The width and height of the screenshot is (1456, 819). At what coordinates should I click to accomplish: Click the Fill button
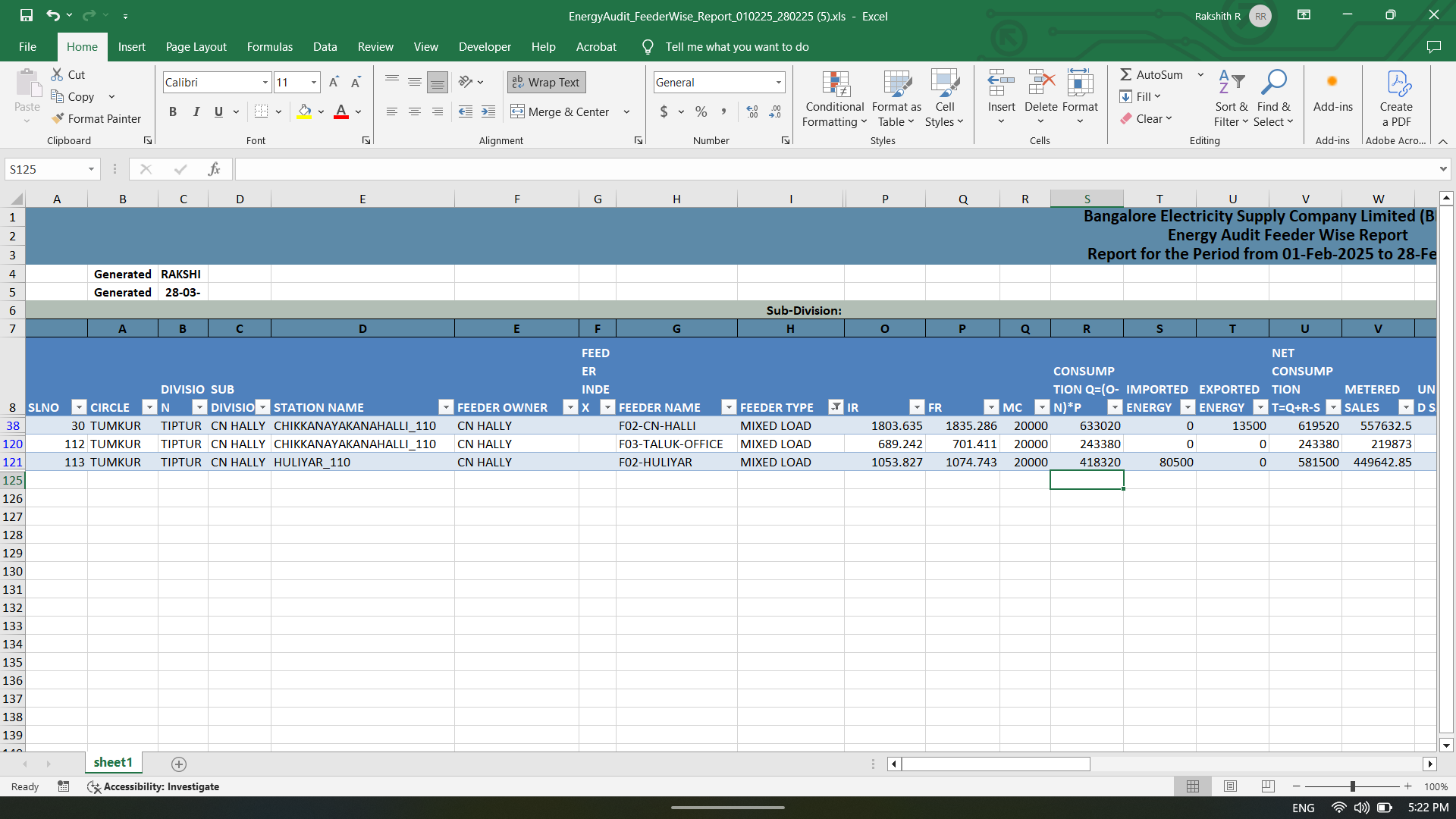1140,96
